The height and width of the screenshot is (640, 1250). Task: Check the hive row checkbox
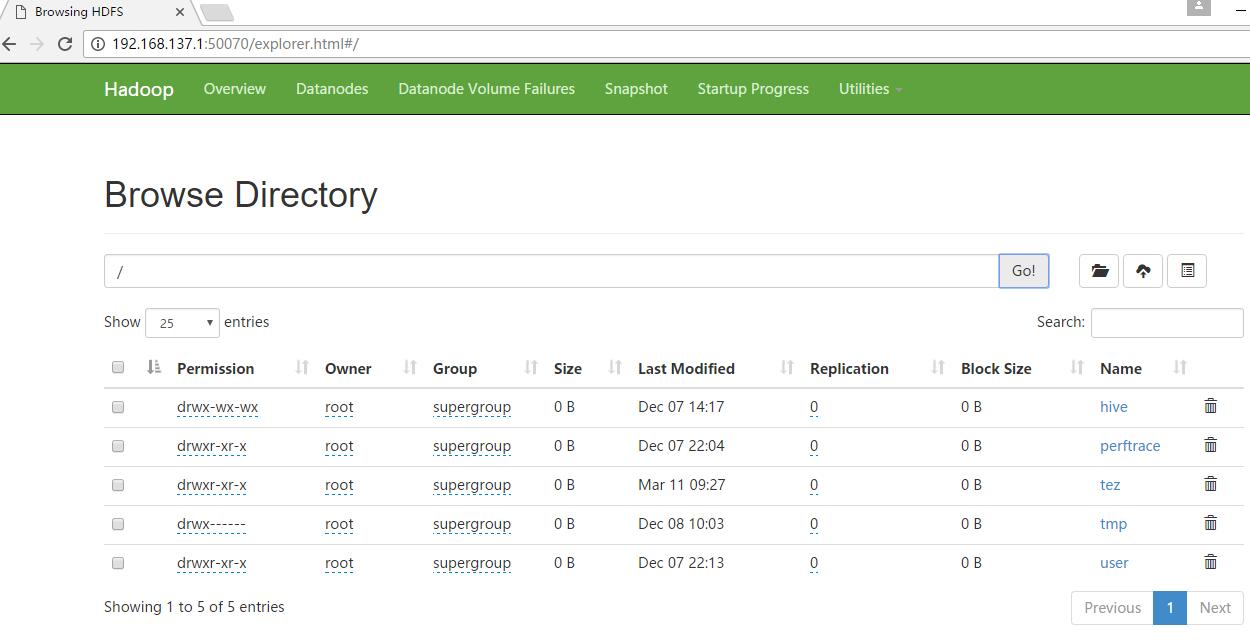click(118, 407)
